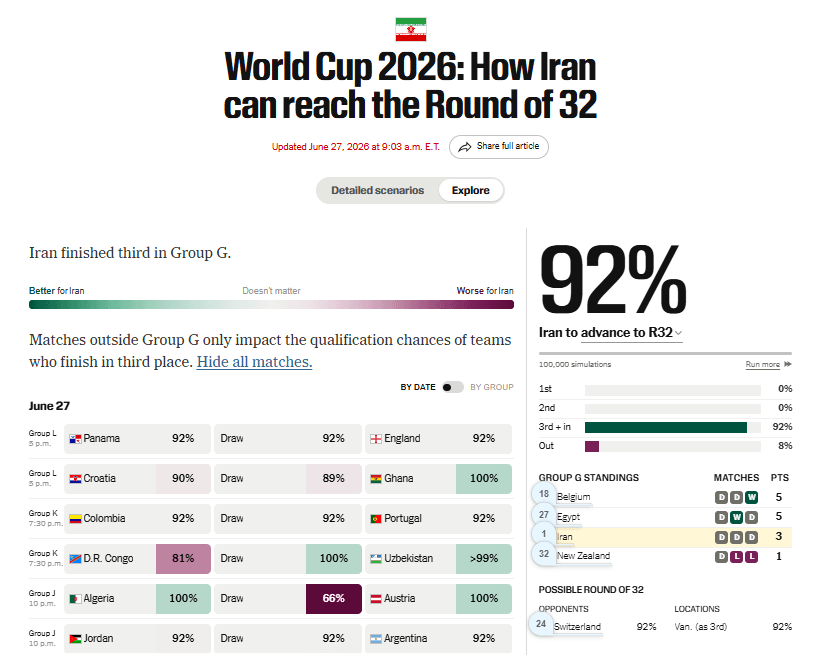Select D.R. Congo win 81% outcome cell
The width and height of the screenshot is (820, 655).
point(183,559)
